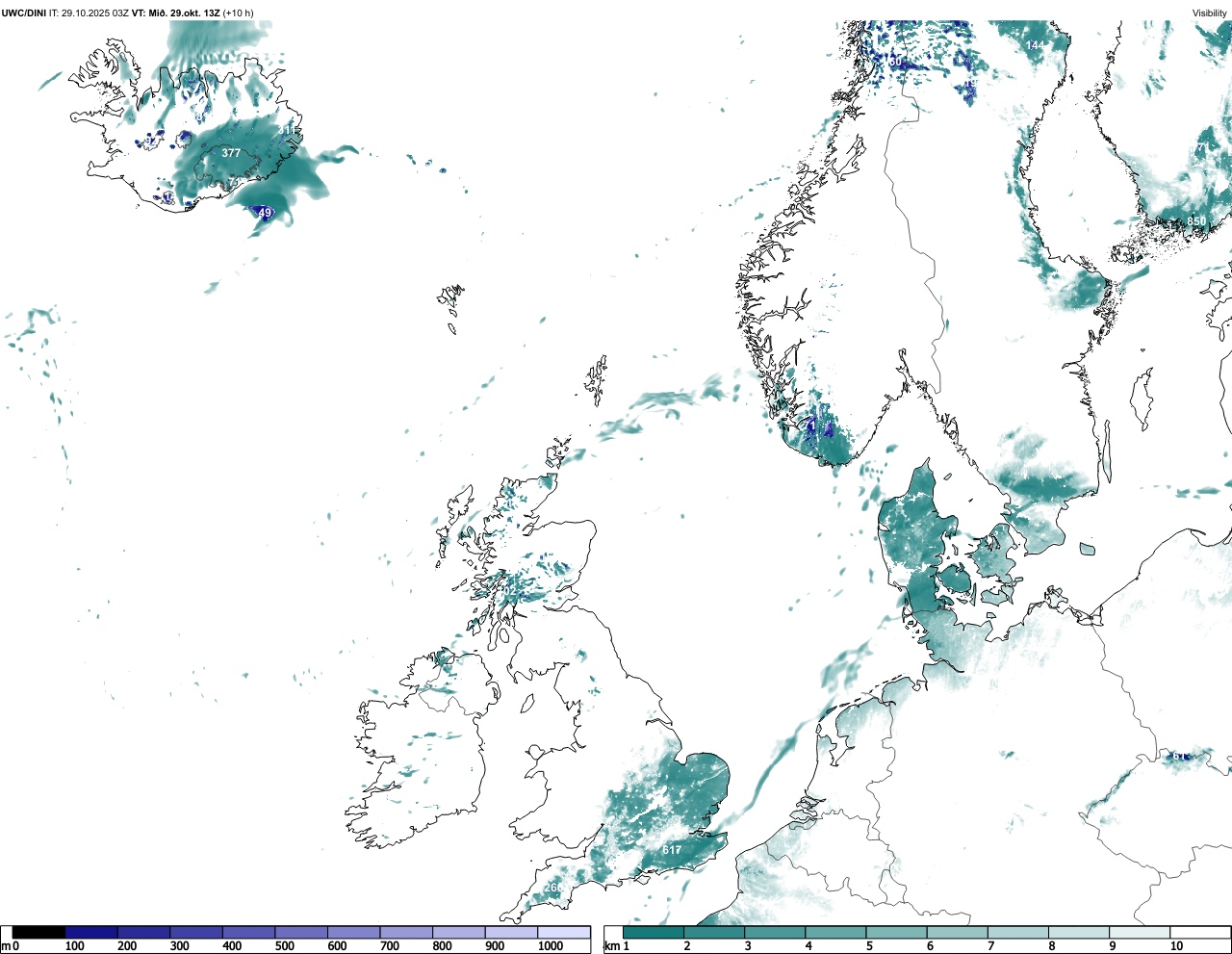Click the dark navy 100–200 m legend swatch

91,932
